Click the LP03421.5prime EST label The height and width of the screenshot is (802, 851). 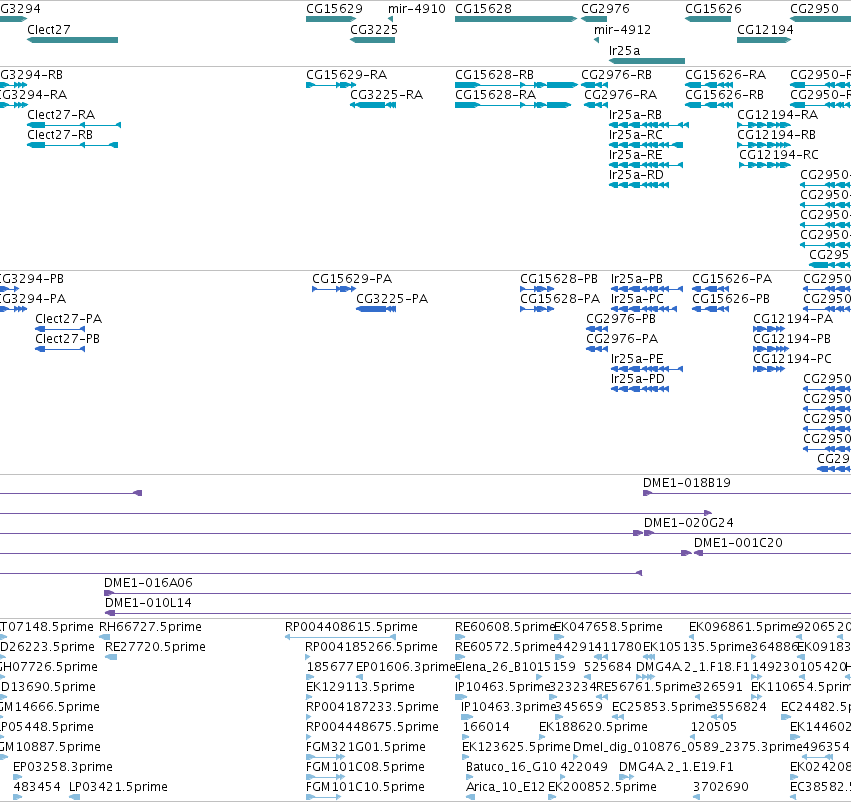pos(118,787)
